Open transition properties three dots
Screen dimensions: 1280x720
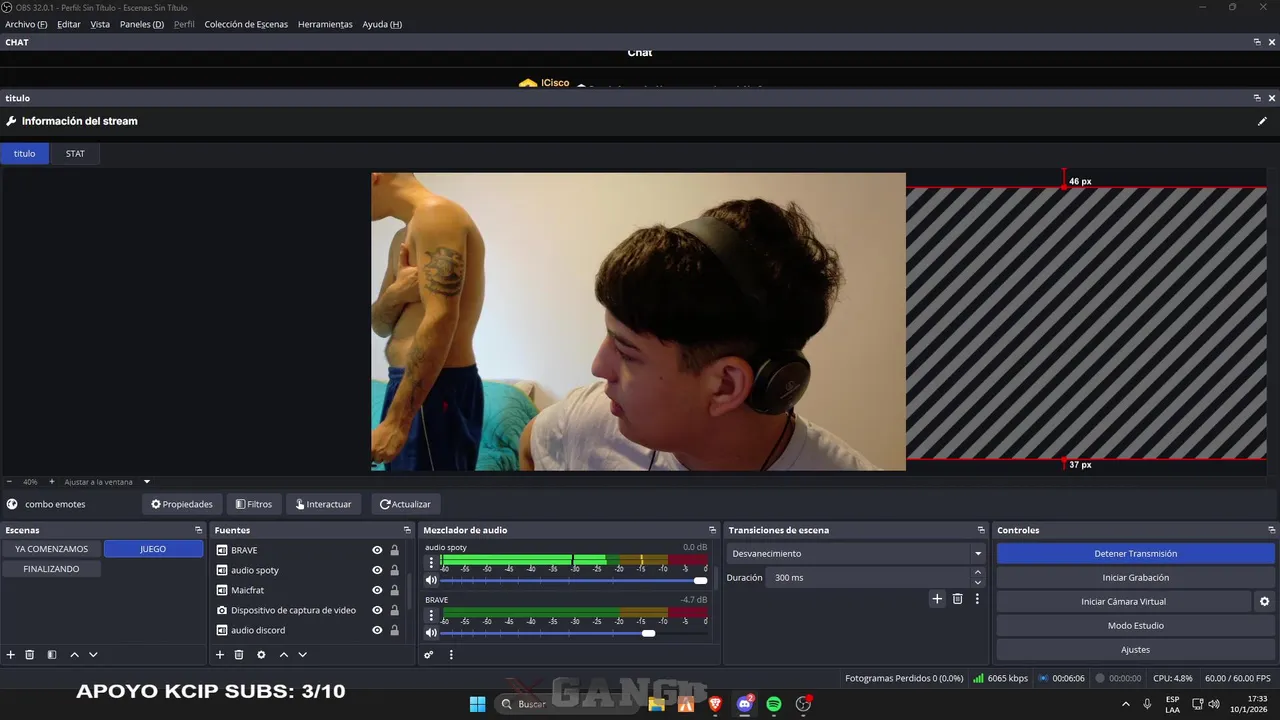click(x=977, y=599)
